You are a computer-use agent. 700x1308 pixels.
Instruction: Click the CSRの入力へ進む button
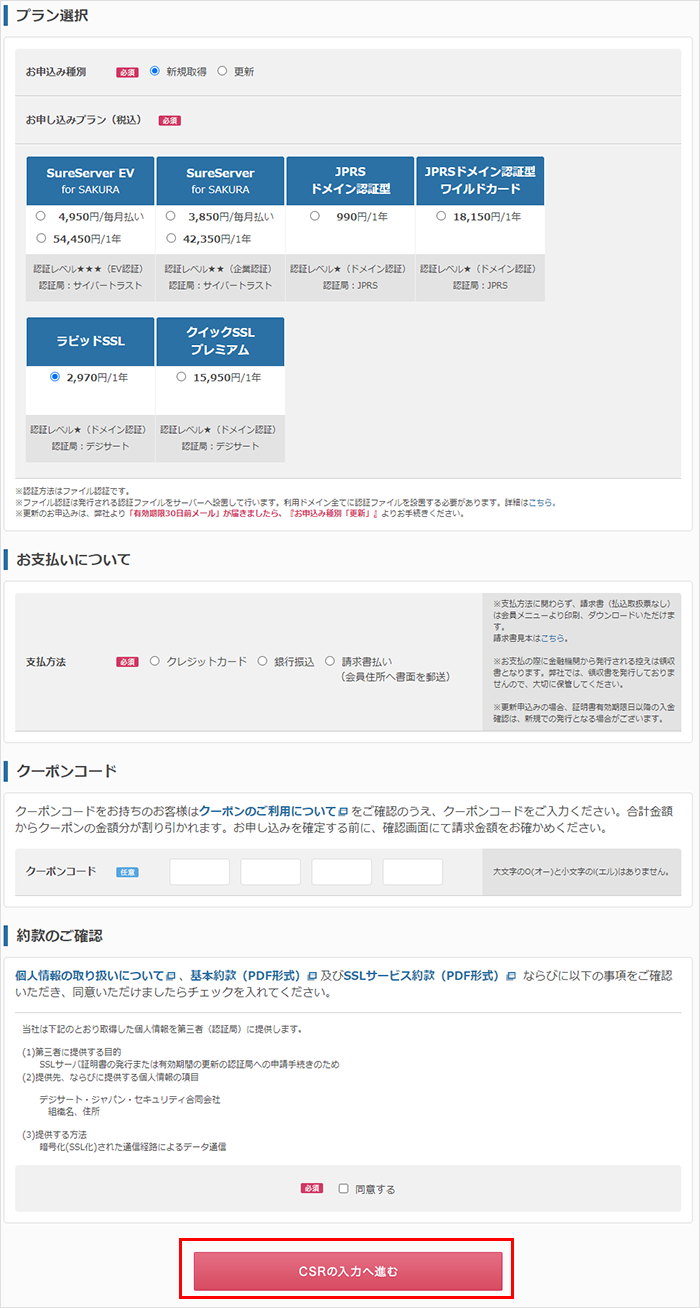[x=348, y=1271]
